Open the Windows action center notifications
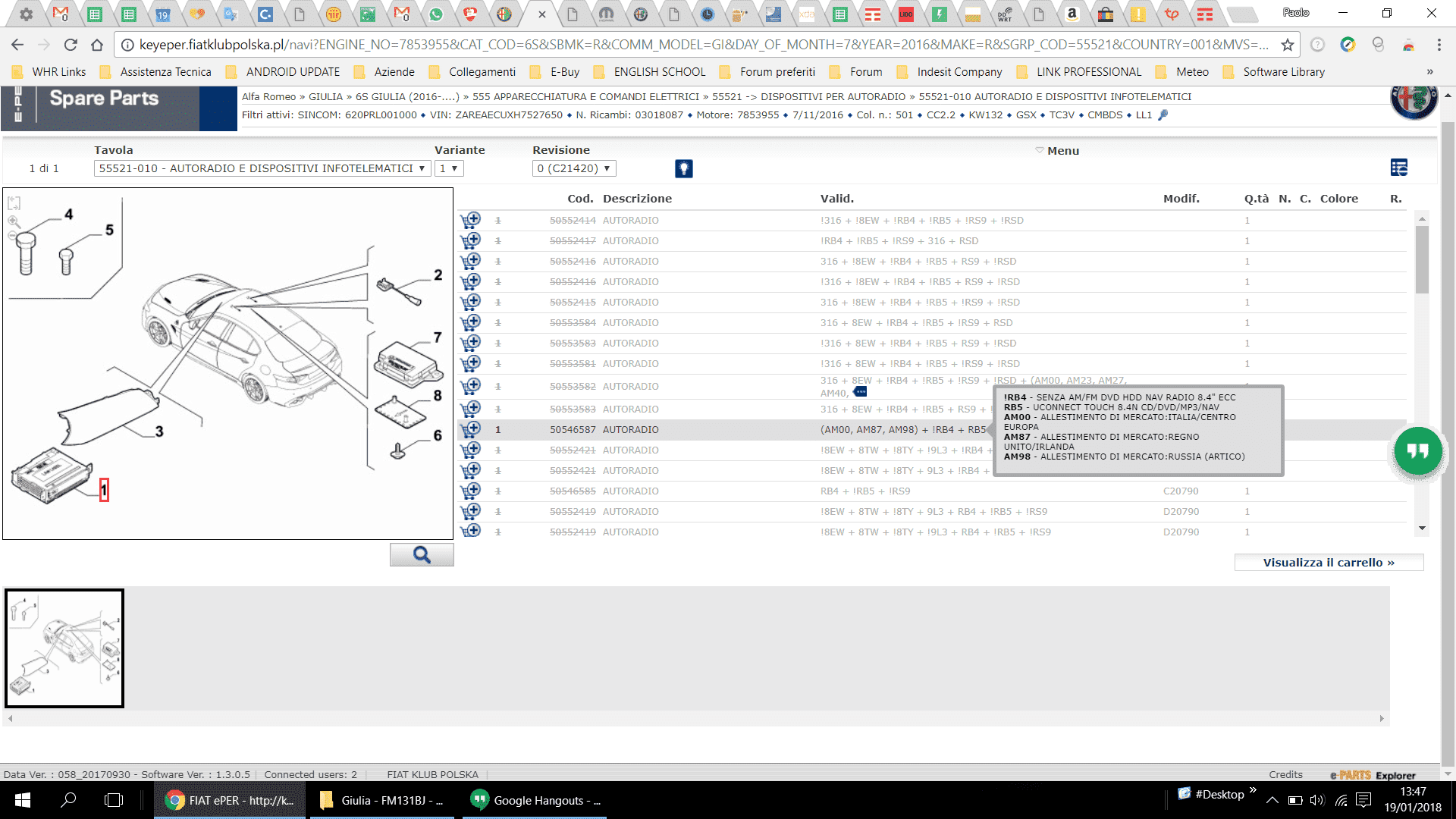This screenshot has width=1456, height=819. click(x=1363, y=800)
